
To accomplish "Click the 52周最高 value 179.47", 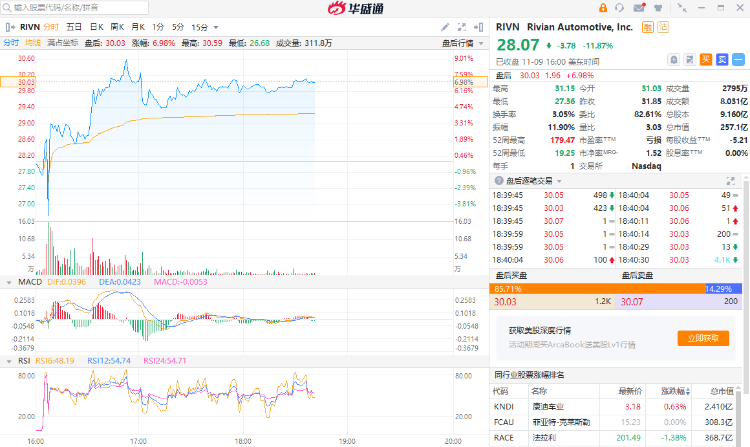I will 562,140.
